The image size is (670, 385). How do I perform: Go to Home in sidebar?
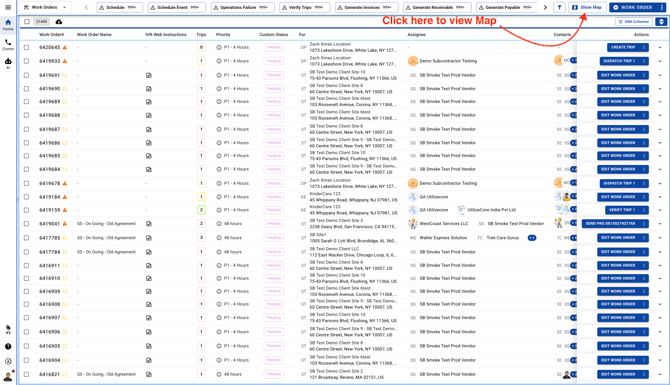point(8,24)
